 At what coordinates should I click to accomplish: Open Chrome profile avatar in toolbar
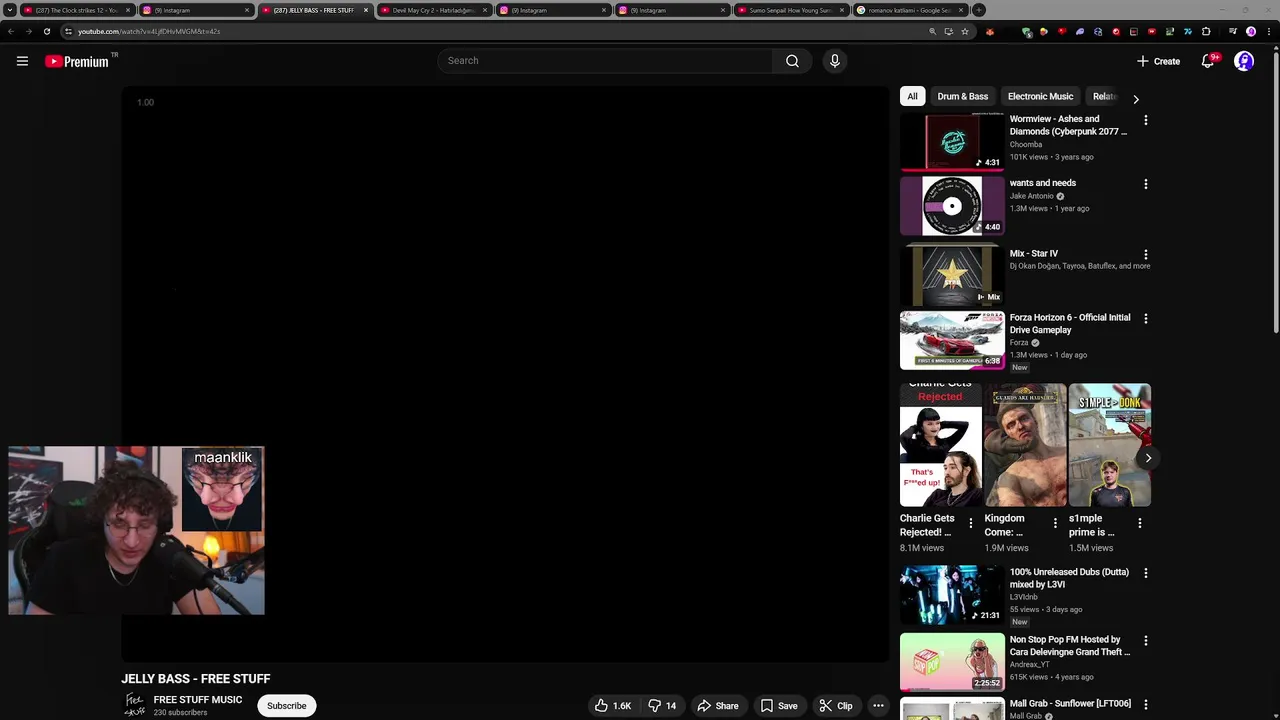1250,31
